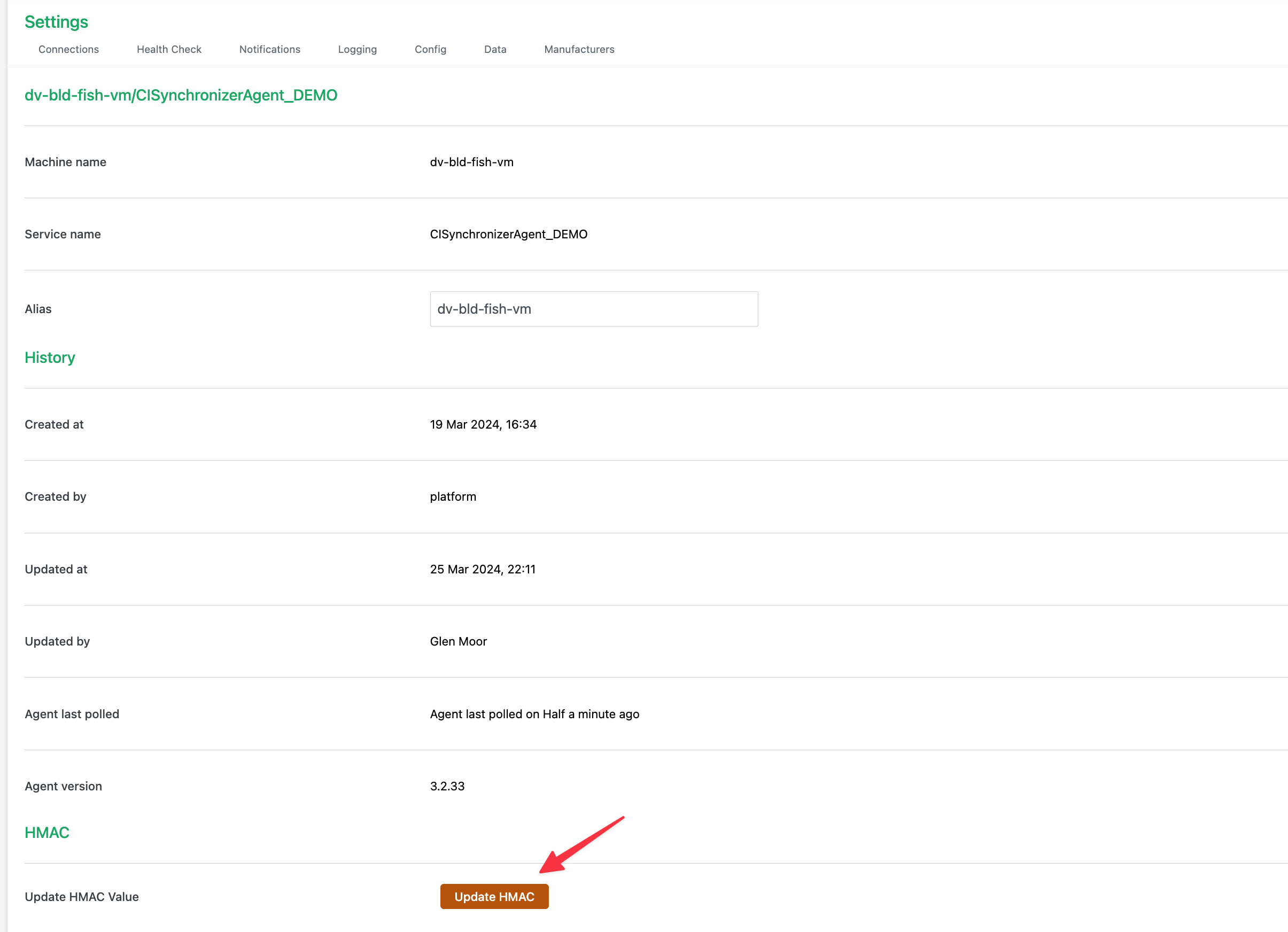Image resolution: width=1288 pixels, height=932 pixels.
Task: Click the Machine name value dv-bld-fish-vm
Action: tap(471, 162)
